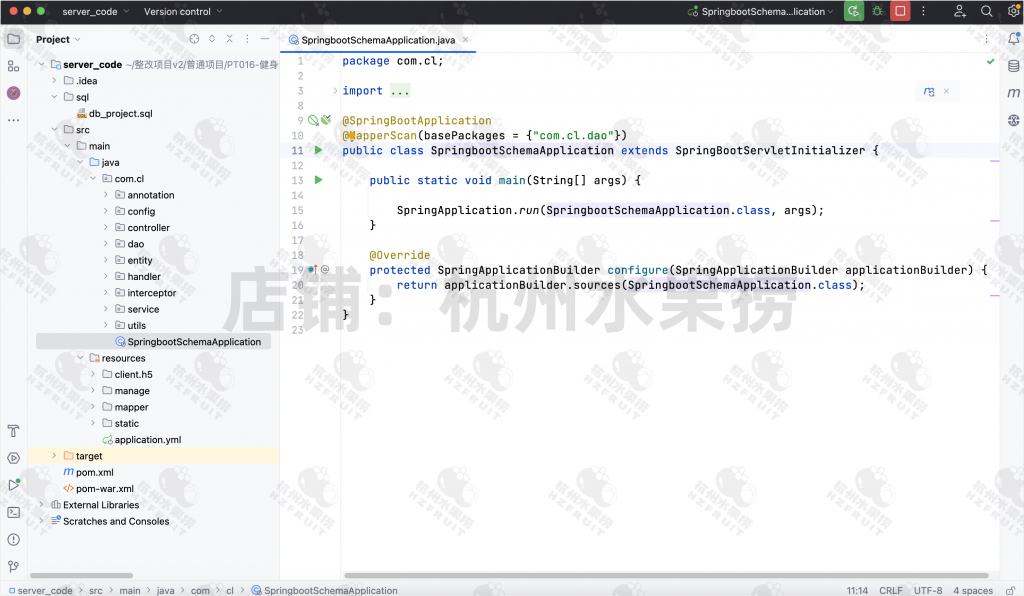This screenshot has width=1024, height=596.
Task: Open the Git tool window
Action: coord(13,566)
